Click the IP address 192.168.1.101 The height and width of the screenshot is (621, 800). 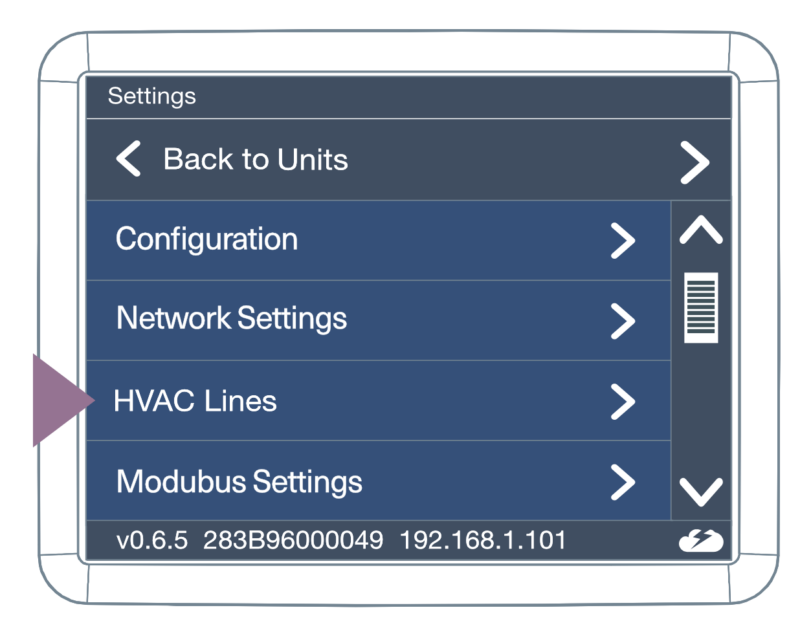tap(483, 541)
